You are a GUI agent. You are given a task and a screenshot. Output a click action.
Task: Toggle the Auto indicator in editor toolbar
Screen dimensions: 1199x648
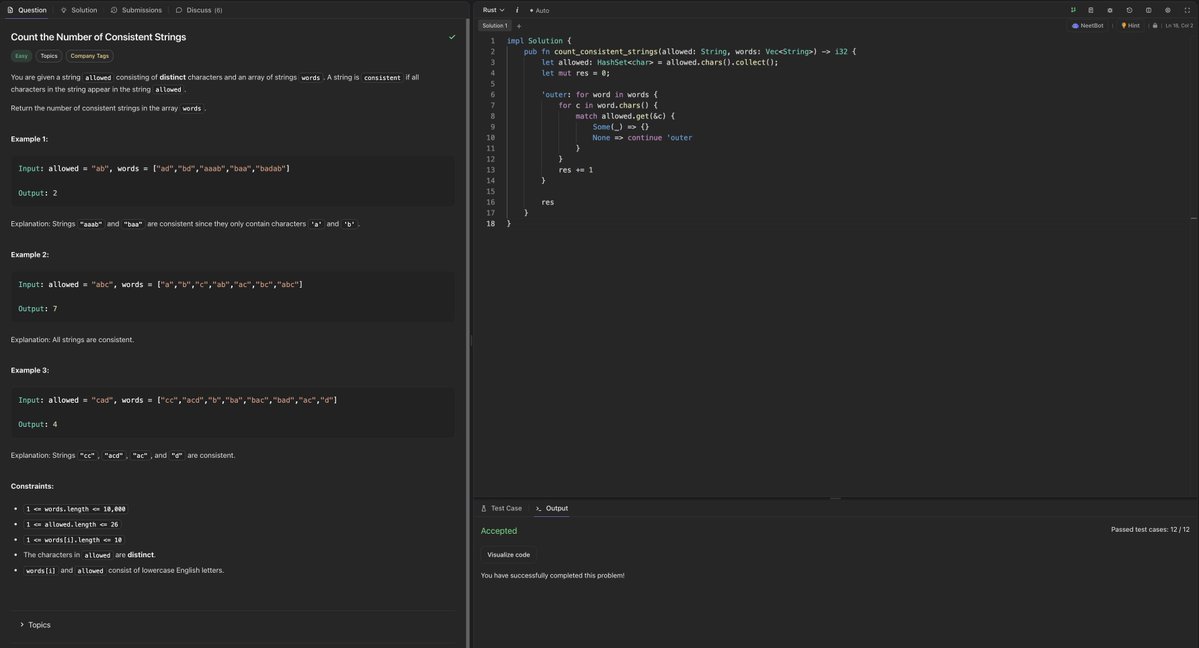(x=540, y=10)
